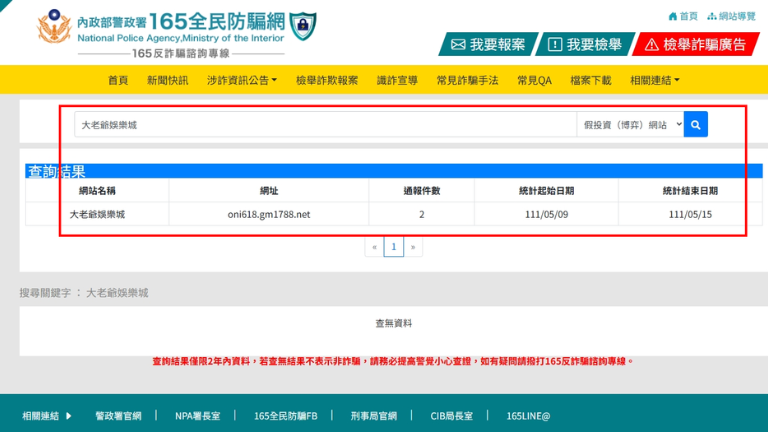Open the 165LINE@ footer link
This screenshot has height=432, width=768.
(x=528, y=416)
